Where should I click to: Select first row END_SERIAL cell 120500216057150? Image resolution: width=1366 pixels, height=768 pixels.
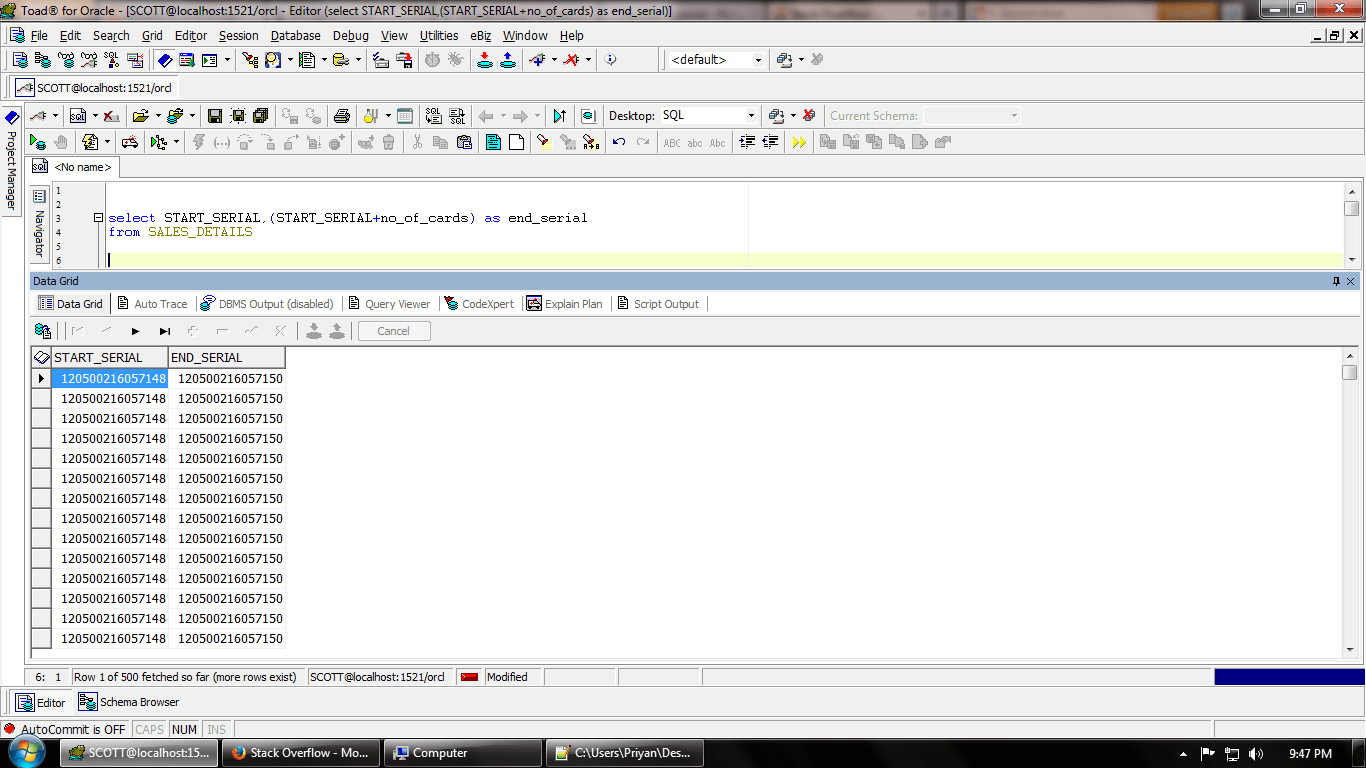click(x=227, y=379)
